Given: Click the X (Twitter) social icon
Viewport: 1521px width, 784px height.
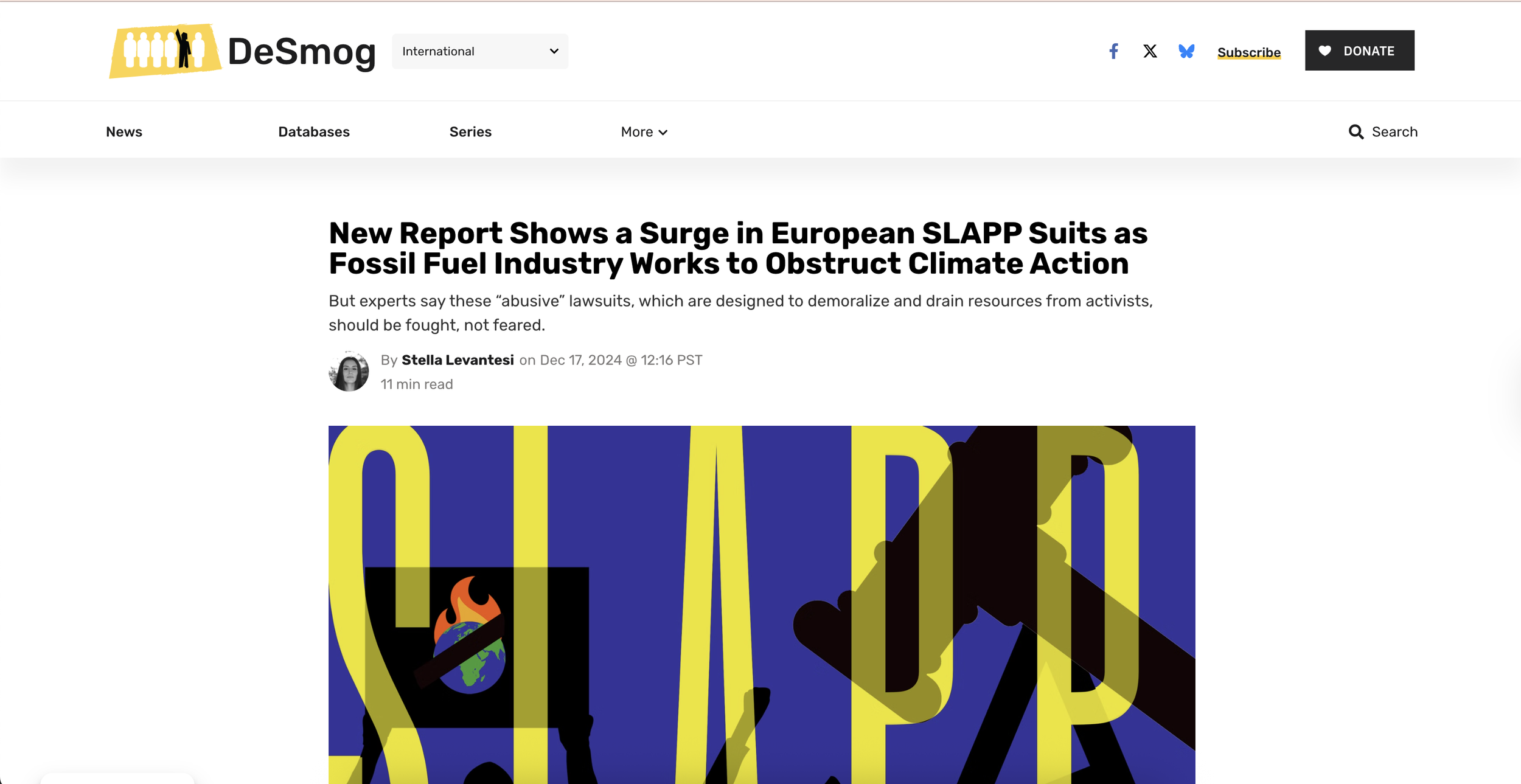Looking at the screenshot, I should click(1150, 51).
